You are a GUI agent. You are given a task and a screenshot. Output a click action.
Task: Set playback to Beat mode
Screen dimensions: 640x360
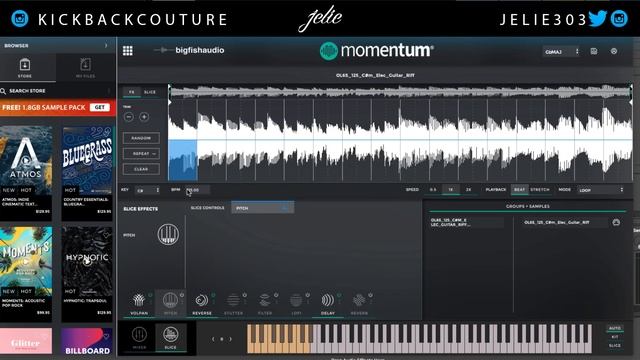pyautogui.click(x=519, y=190)
